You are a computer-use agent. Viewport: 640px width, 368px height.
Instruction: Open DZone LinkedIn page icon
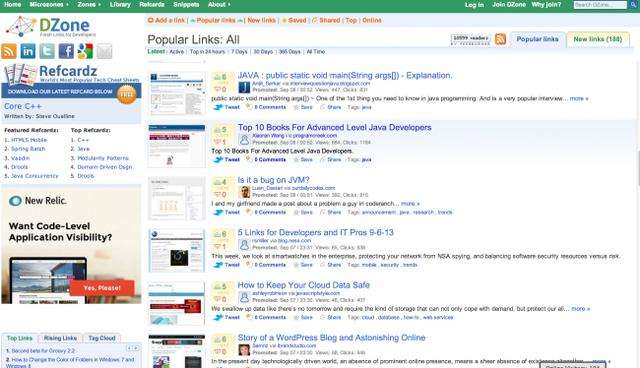coord(28,51)
